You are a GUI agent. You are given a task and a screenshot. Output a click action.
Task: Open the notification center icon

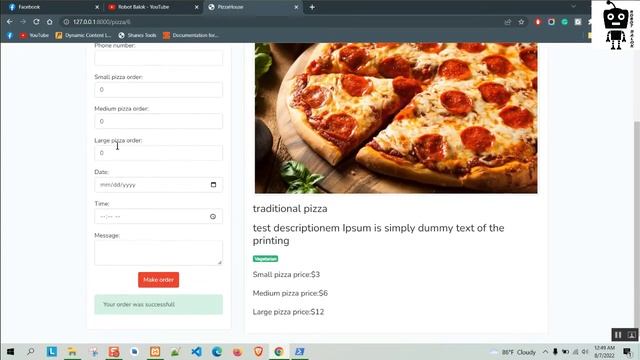point(627,352)
